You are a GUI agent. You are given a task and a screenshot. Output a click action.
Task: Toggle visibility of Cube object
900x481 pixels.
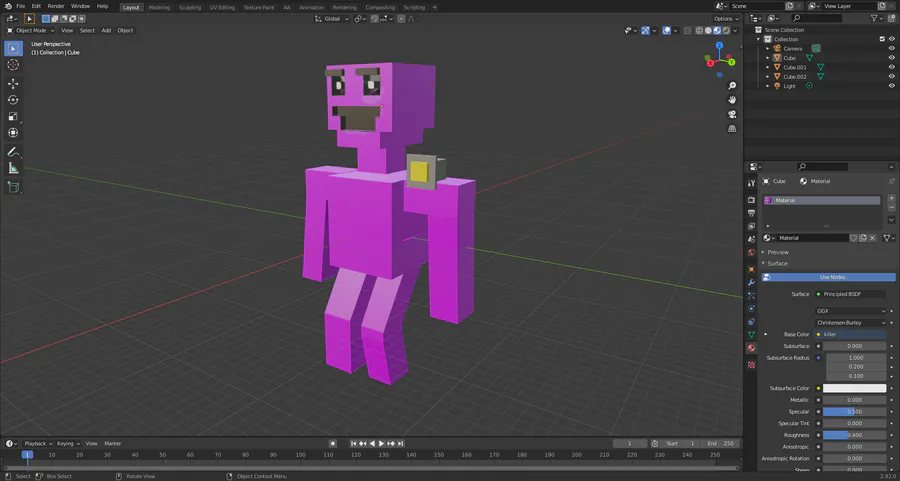pos(891,58)
